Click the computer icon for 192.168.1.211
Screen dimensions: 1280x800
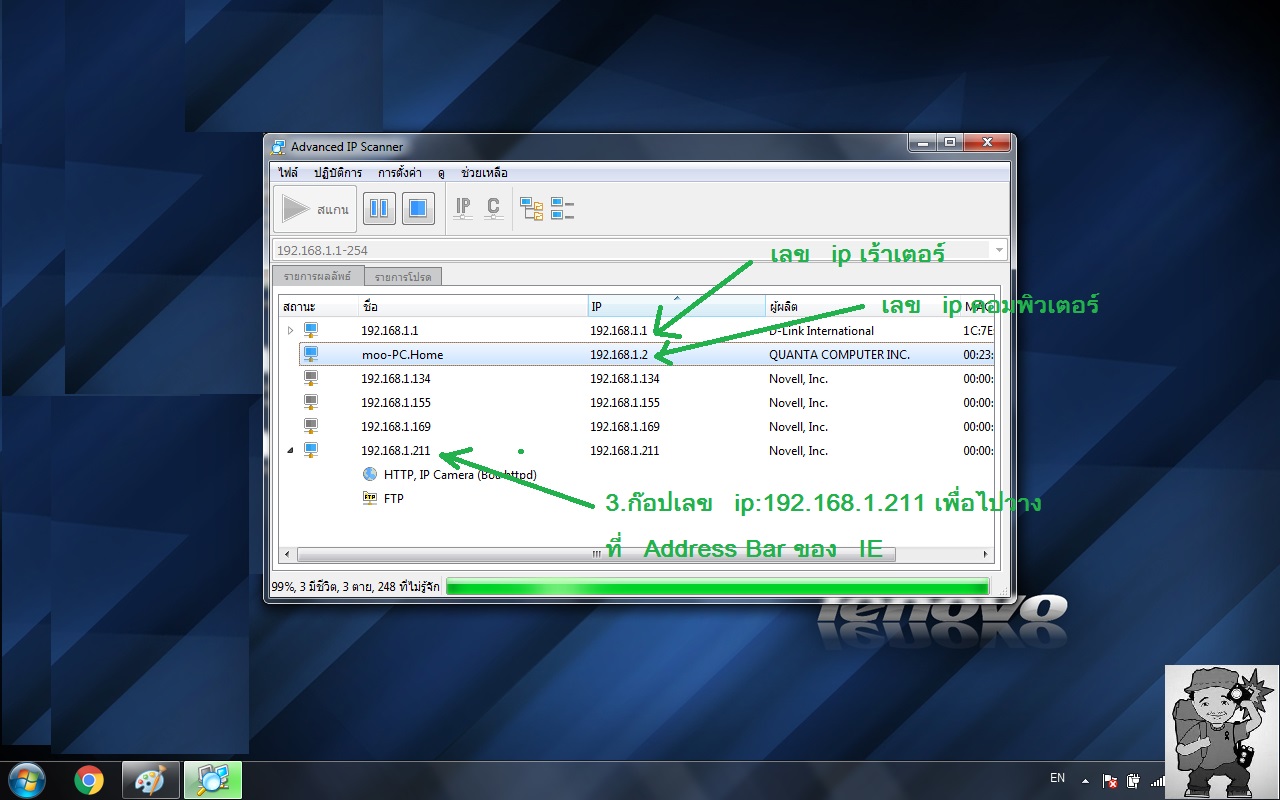[311, 450]
